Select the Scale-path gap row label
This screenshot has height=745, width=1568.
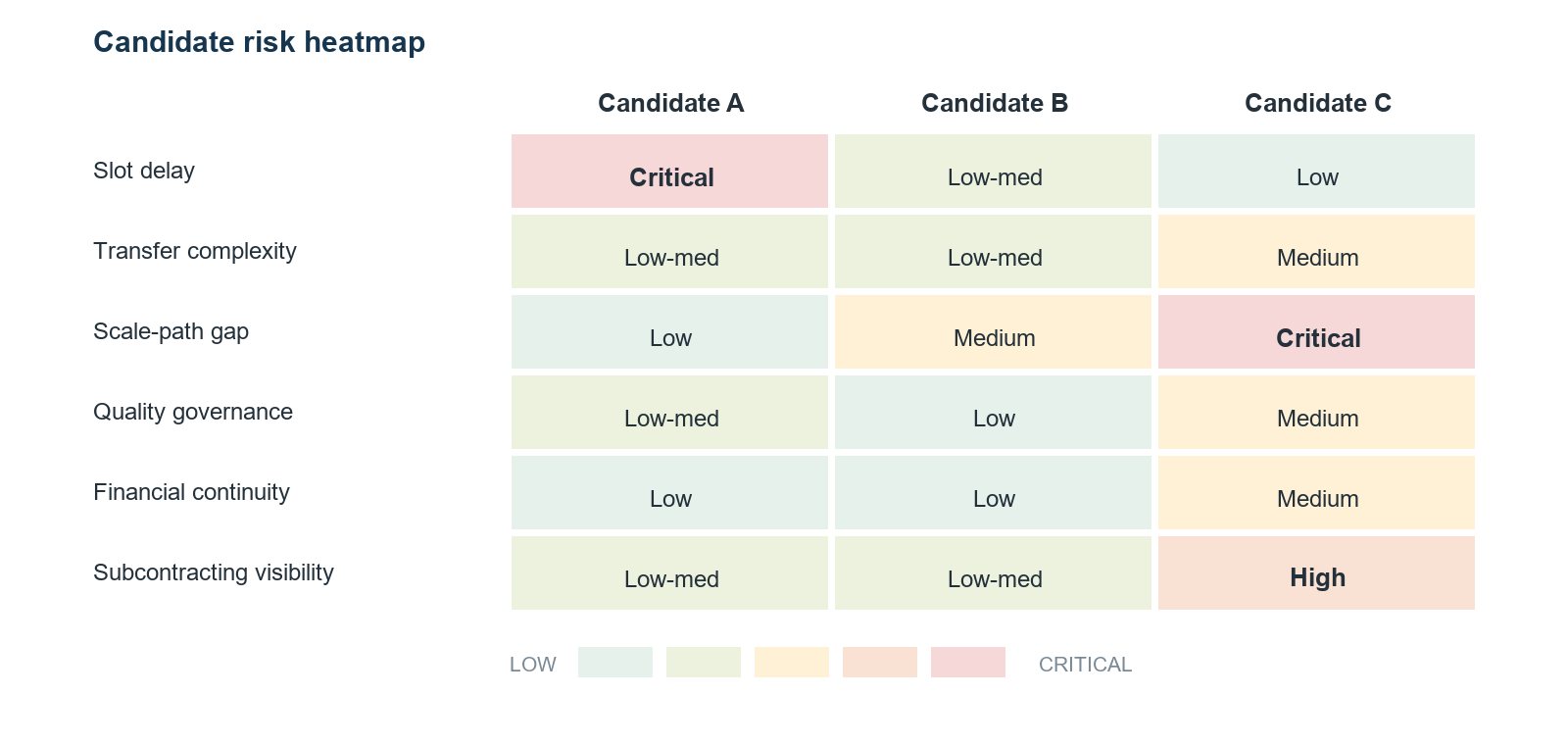click(171, 331)
